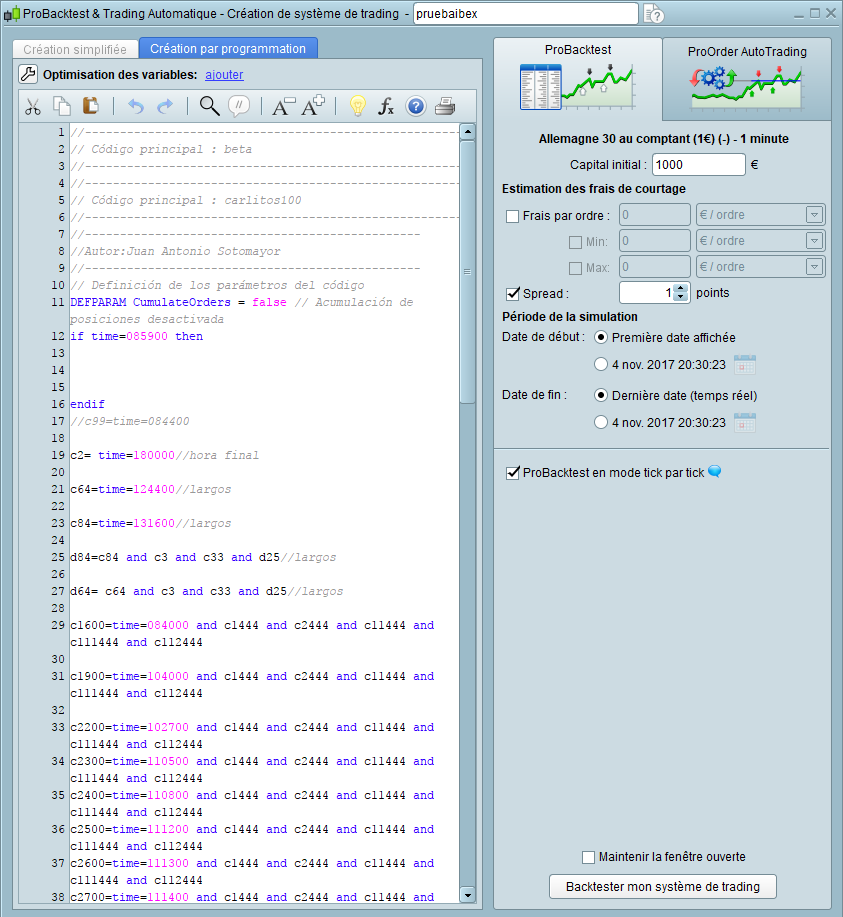The height and width of the screenshot is (917, 843).
Task: Open calendar picker for Date de fin
Action: click(x=745, y=422)
